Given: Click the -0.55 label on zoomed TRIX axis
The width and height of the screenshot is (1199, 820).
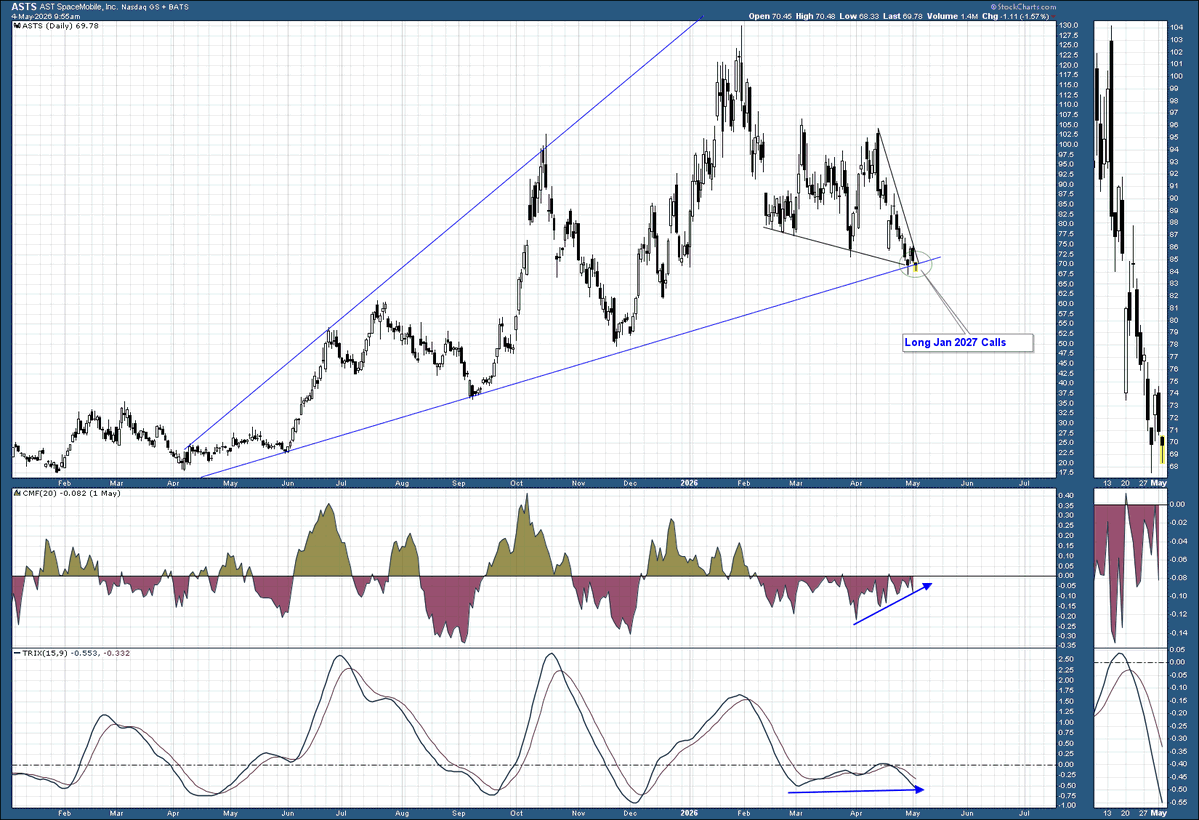Looking at the screenshot, I should (1178, 802).
